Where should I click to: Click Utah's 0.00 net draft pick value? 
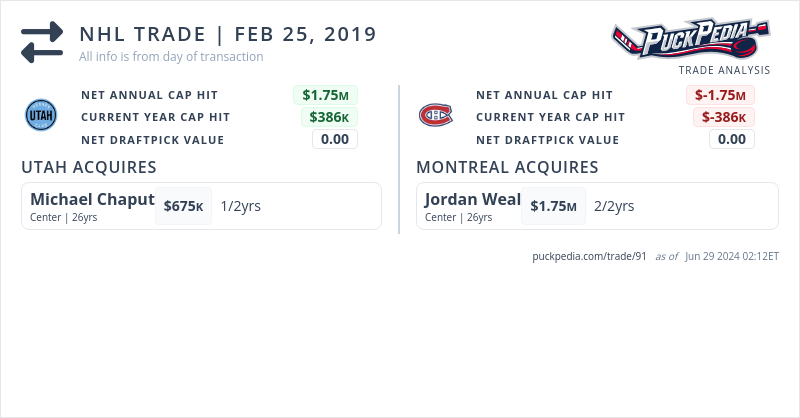point(334,139)
